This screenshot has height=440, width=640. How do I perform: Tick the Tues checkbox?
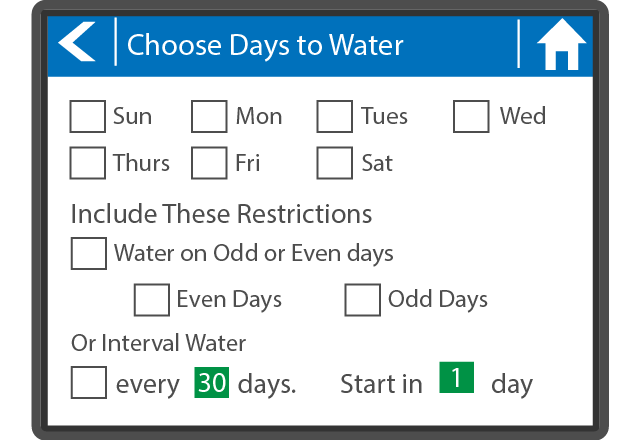point(335,116)
